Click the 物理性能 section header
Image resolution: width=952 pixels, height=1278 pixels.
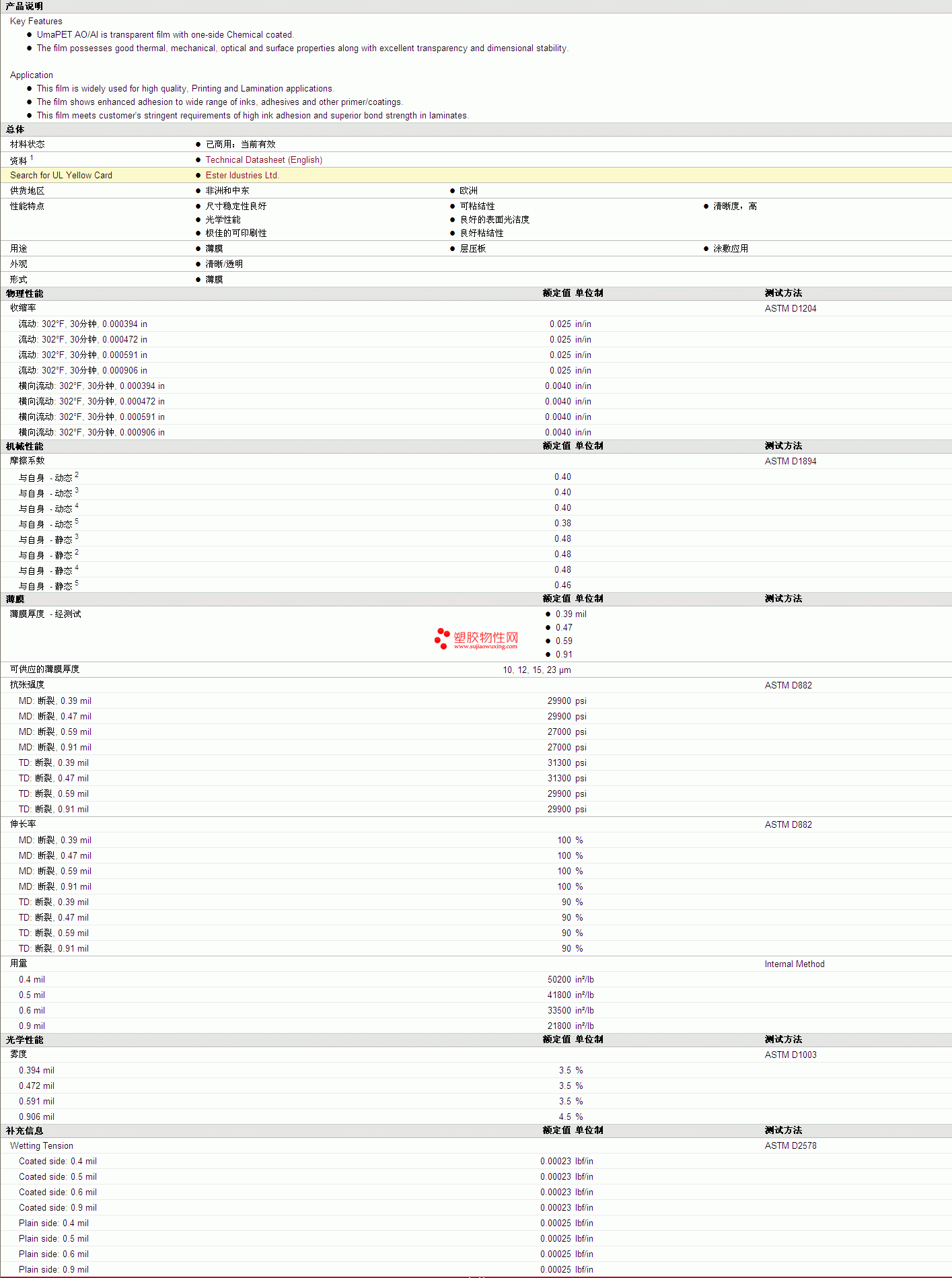click(25, 293)
